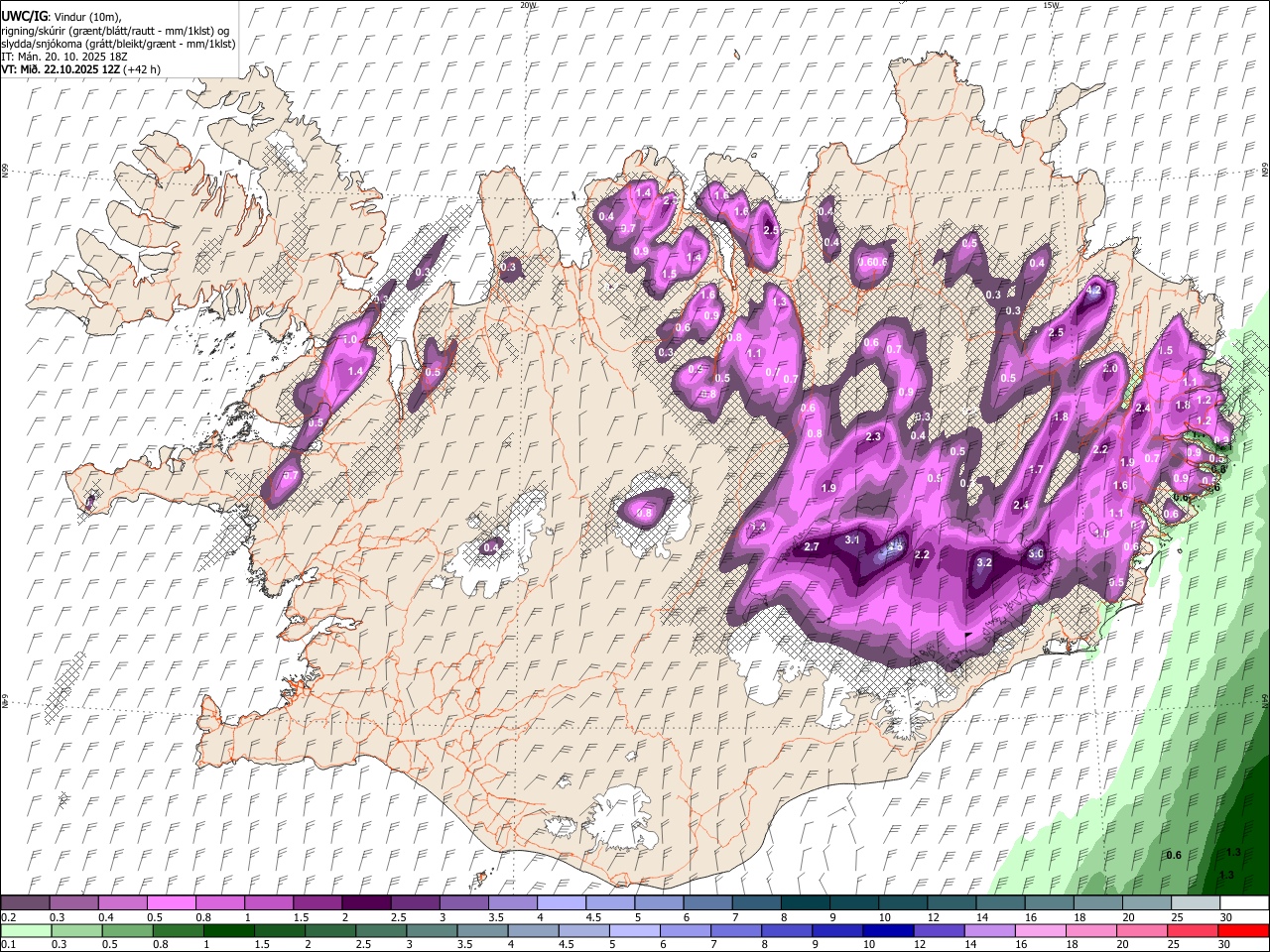Screen dimensions: 1270x952
Task: Click the 1.7 precipitation value on map
Action: coord(1037,470)
